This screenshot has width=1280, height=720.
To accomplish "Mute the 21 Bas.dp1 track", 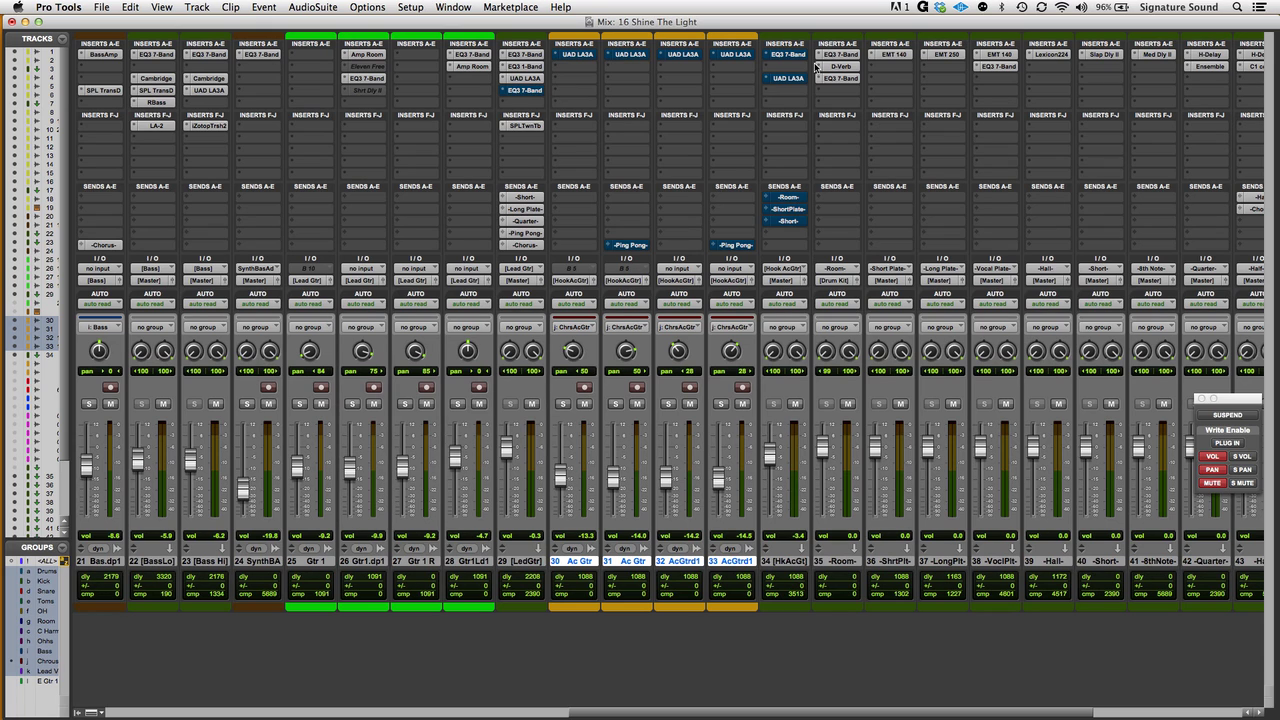I will 110,404.
